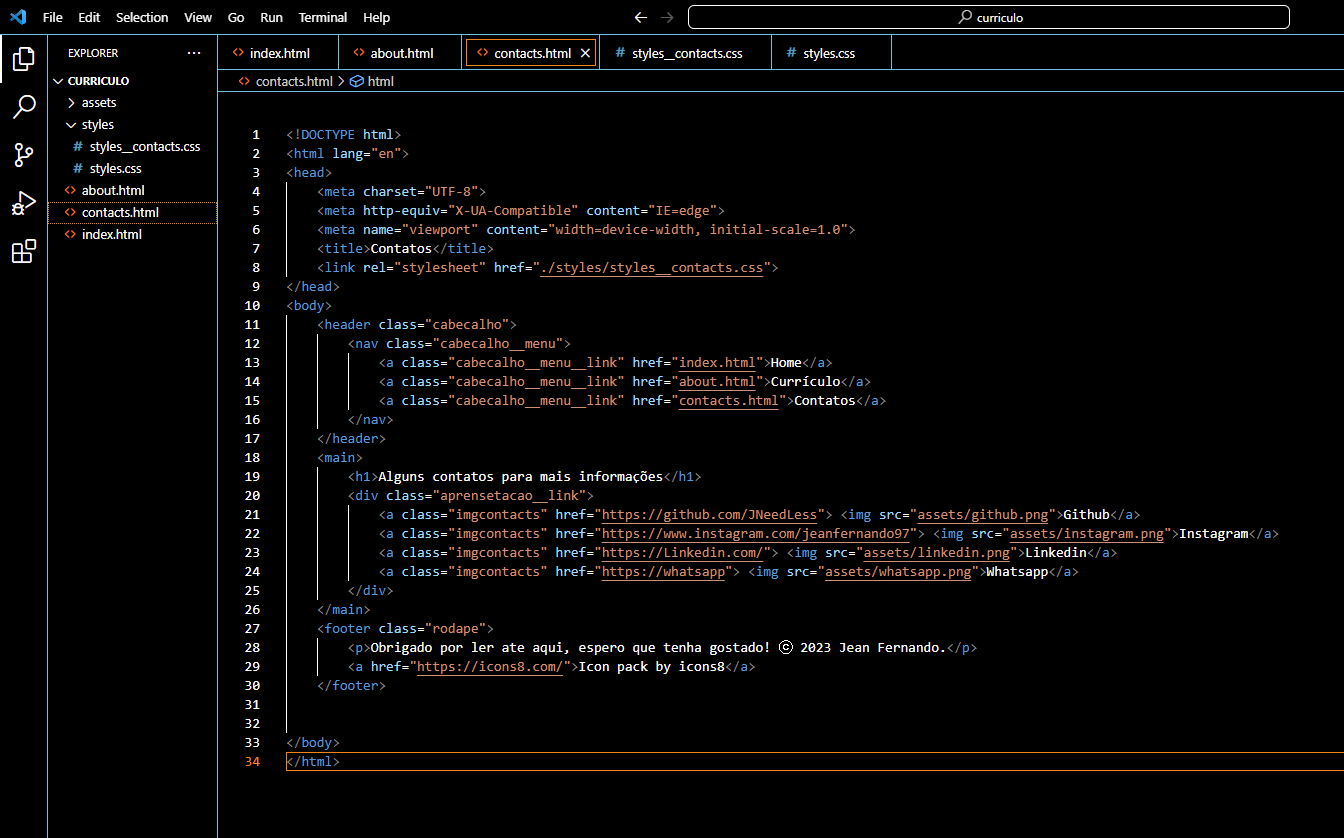Image resolution: width=1344 pixels, height=838 pixels.
Task: Expand the assets folder
Action: [x=71, y=103]
